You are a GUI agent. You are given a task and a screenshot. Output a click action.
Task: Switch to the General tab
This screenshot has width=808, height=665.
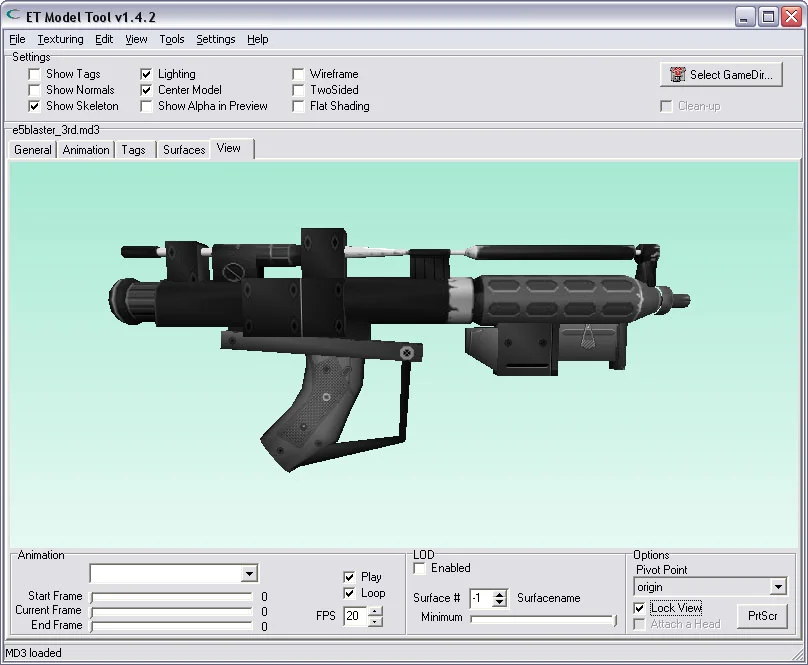tap(33, 150)
